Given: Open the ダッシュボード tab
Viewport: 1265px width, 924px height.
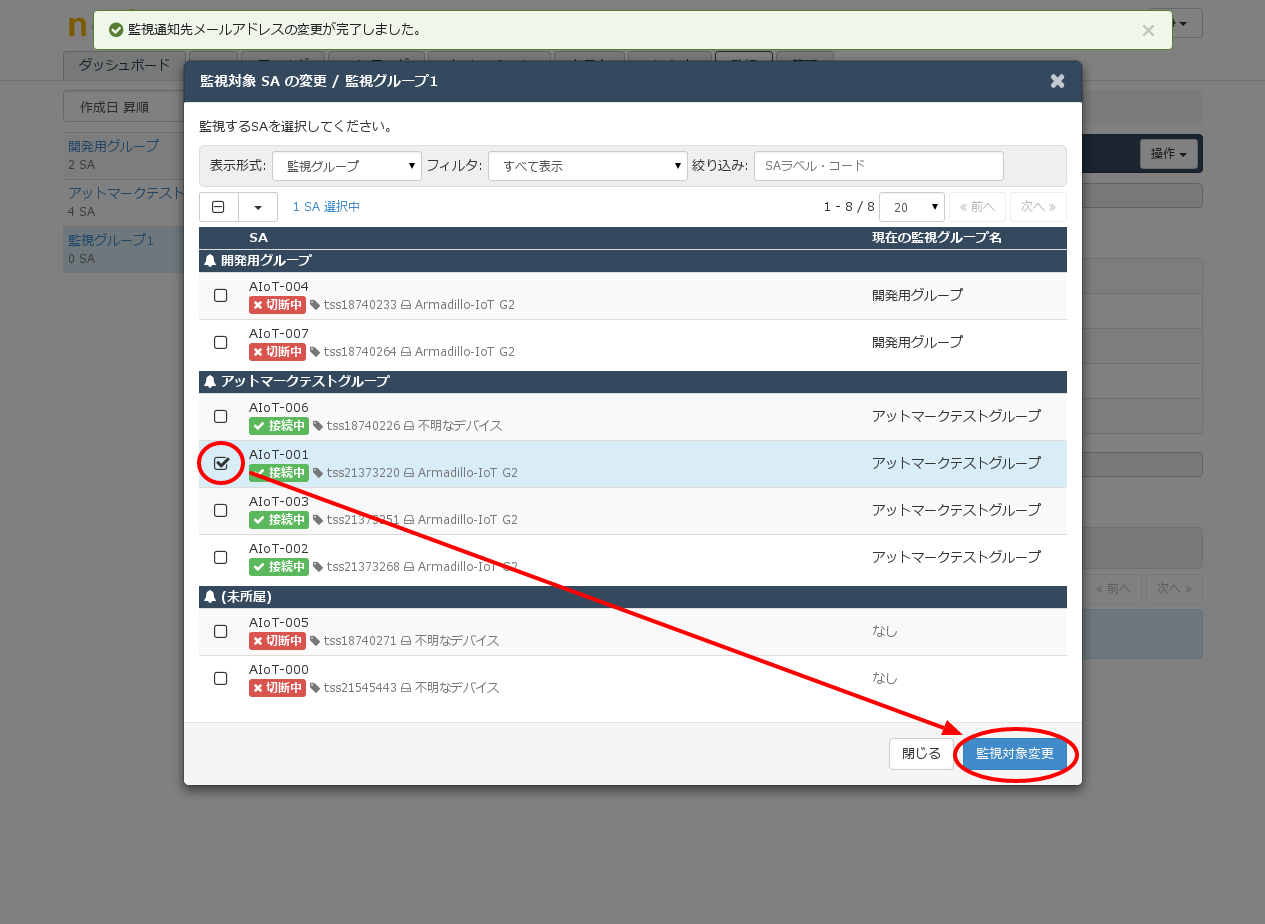Looking at the screenshot, I should (124, 65).
